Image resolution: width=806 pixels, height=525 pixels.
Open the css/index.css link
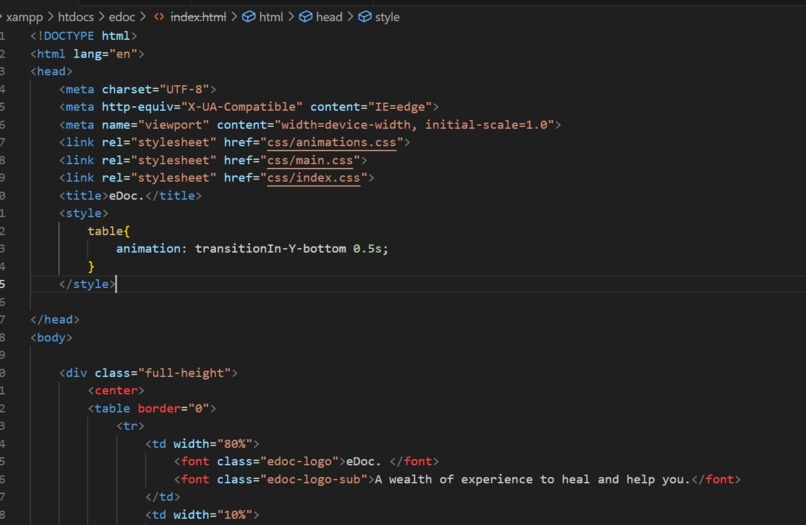click(314, 178)
